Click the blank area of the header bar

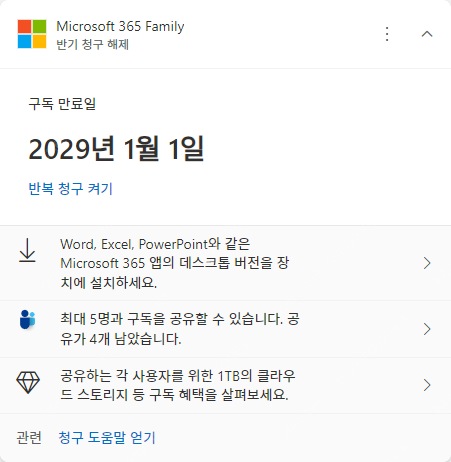pyautogui.click(x=283, y=34)
